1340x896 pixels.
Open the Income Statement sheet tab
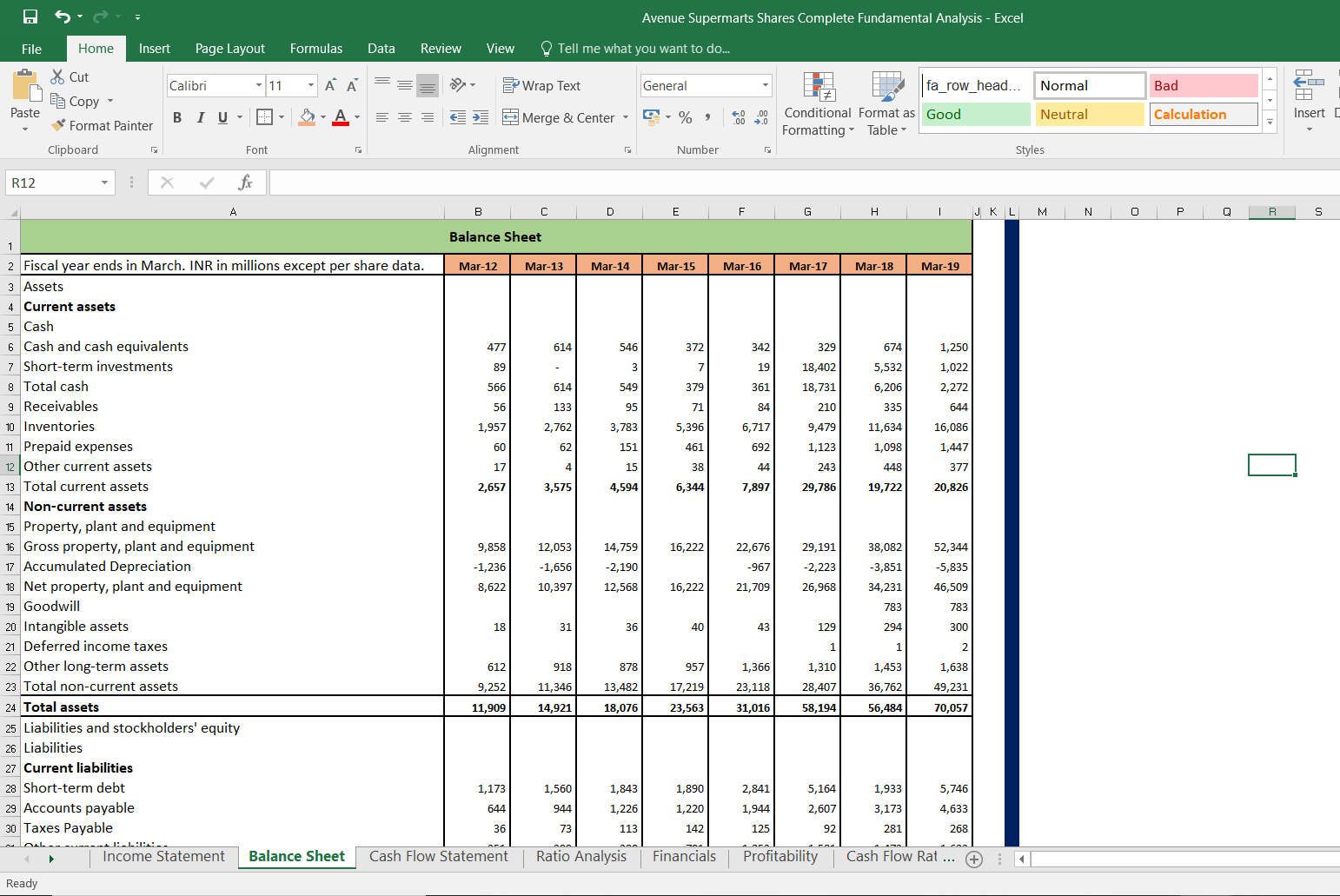[163, 857]
